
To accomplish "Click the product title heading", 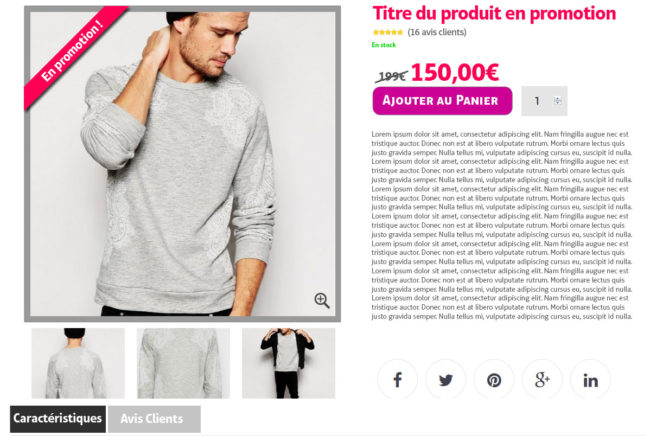I will coord(494,13).
